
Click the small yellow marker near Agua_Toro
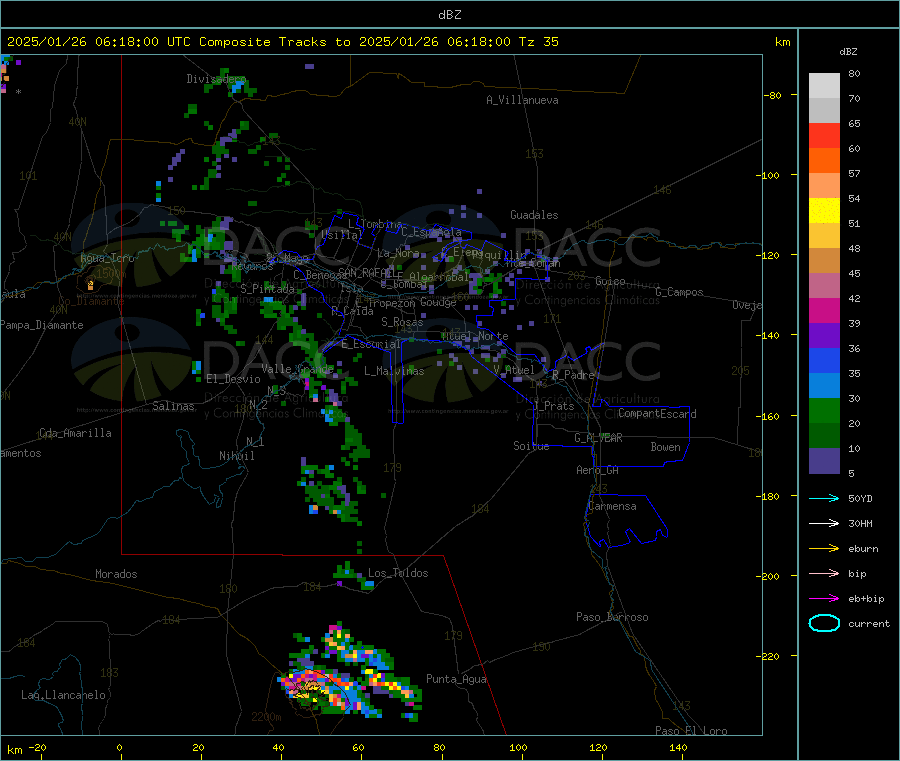(x=90, y=285)
